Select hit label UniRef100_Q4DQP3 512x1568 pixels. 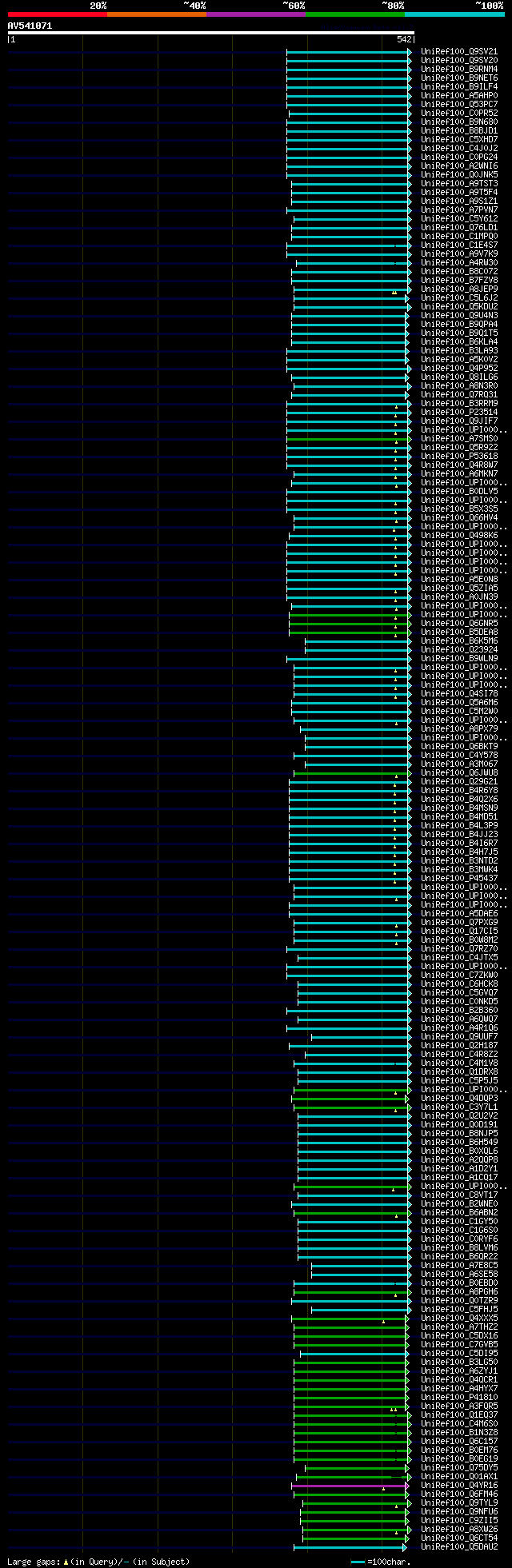(x=459, y=1098)
